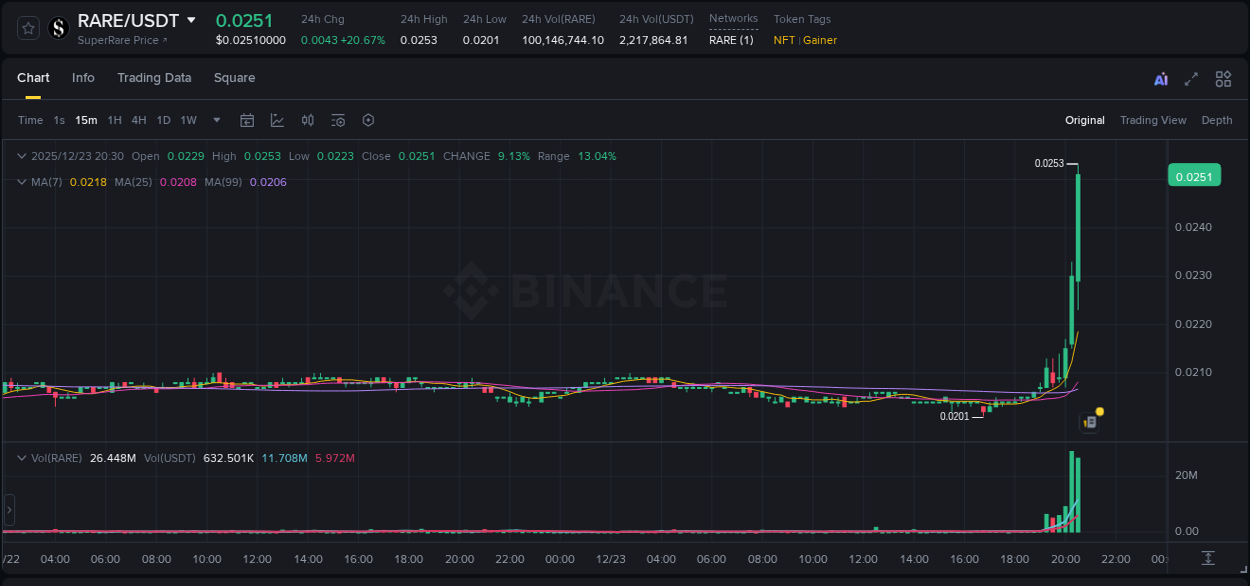This screenshot has width=1250, height=586.
Task: Switch to the Trading Data tab
Action: [x=154, y=78]
